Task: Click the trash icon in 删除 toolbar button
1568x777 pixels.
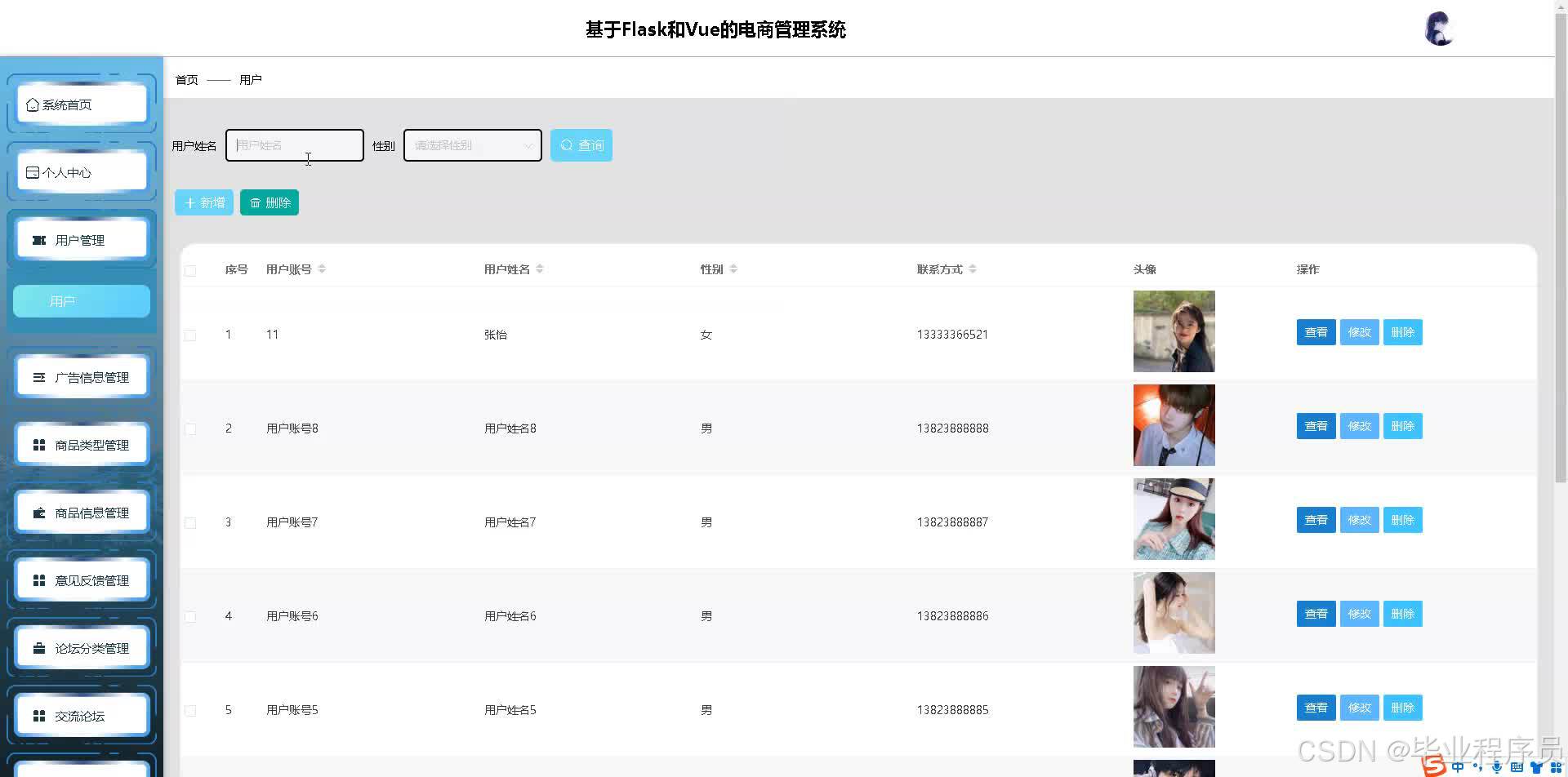Action: [255, 202]
